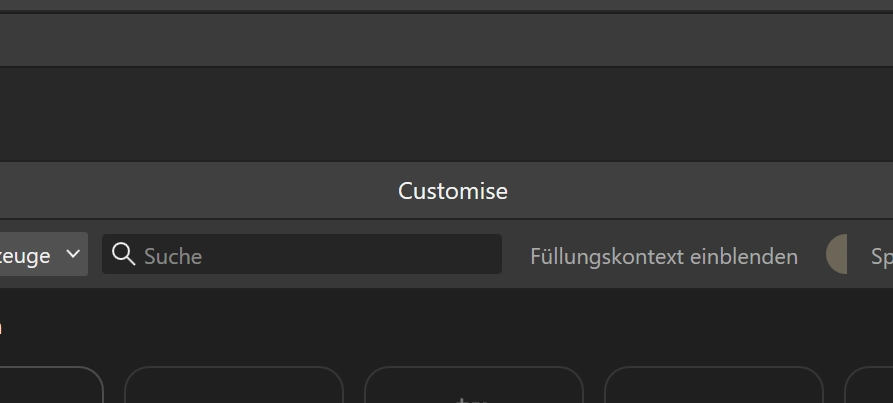Screen dimensions: 893x403
Task: Click the magnifier icon in the search box
Action: click(x=123, y=254)
